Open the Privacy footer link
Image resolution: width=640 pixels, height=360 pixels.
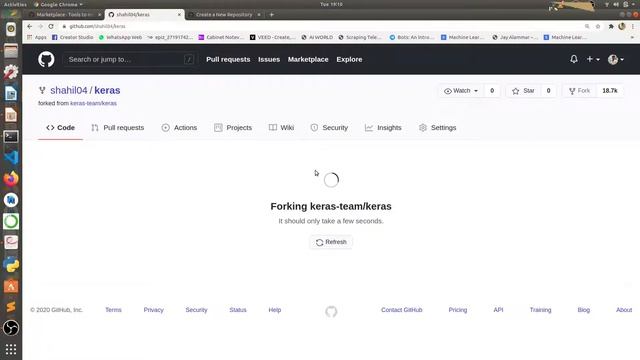153,310
